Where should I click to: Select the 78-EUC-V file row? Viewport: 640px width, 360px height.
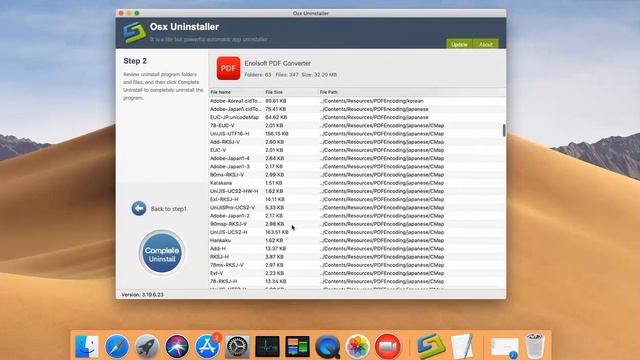click(x=357, y=125)
